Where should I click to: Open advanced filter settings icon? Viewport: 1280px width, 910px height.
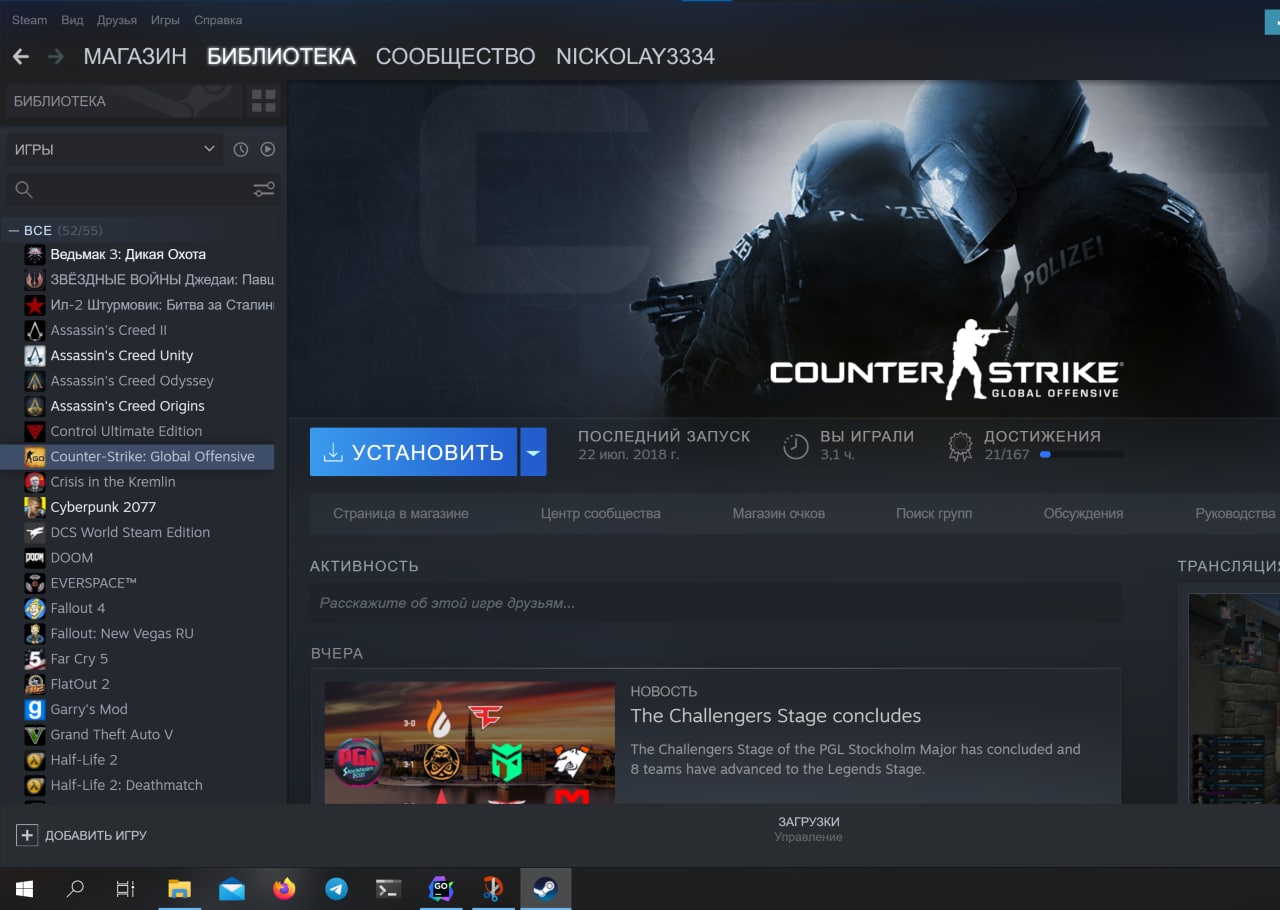[x=264, y=189]
